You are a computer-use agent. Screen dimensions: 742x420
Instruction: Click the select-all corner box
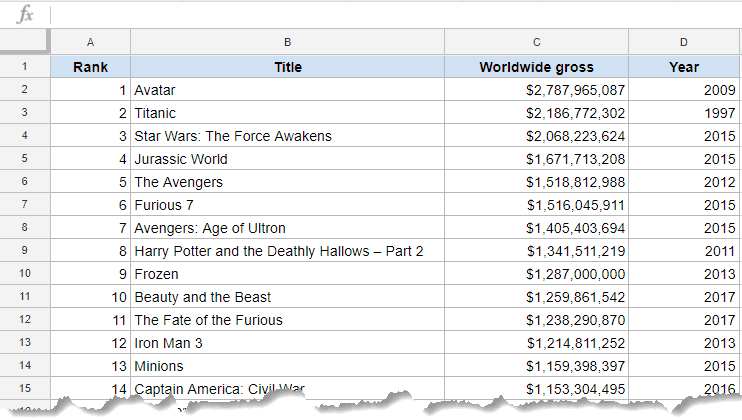click(x=24, y=42)
